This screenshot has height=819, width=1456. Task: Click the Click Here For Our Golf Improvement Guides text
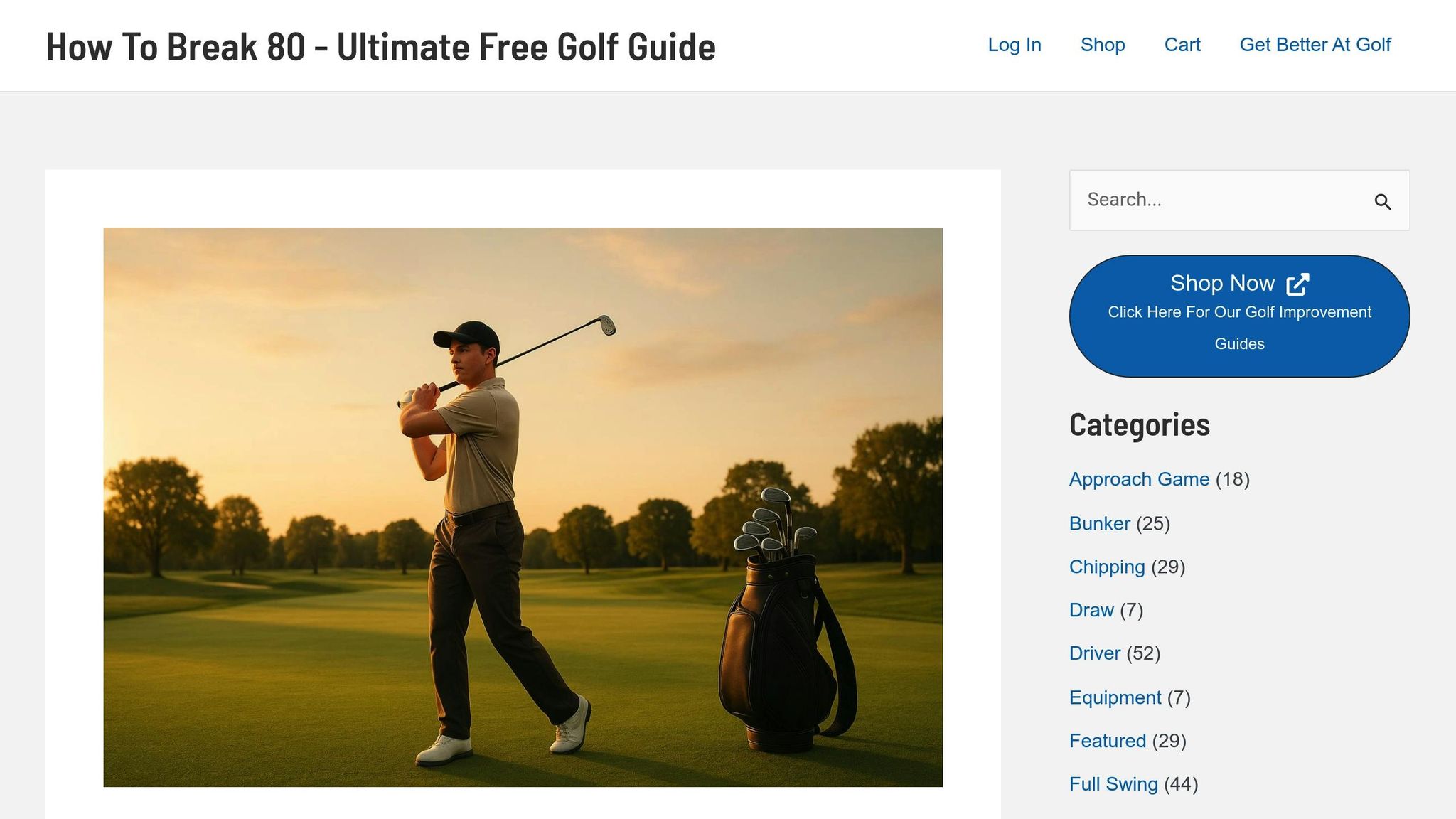(x=1239, y=328)
